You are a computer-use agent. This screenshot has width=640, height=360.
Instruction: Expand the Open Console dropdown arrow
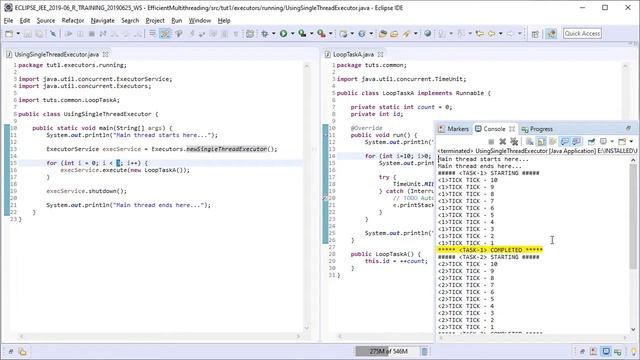[631, 142]
